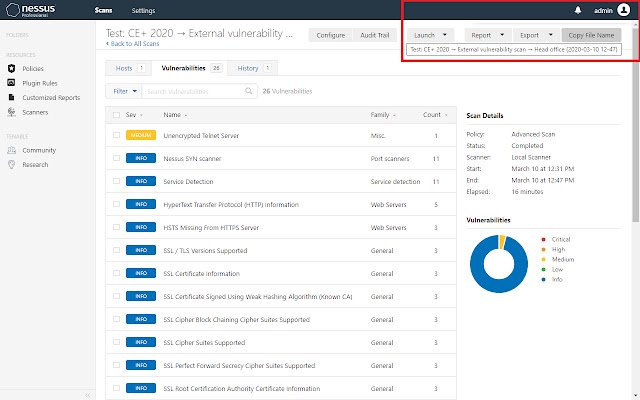Click the MEDIUM severity badge
Viewport: 640px width, 400px height.
(x=141, y=135)
